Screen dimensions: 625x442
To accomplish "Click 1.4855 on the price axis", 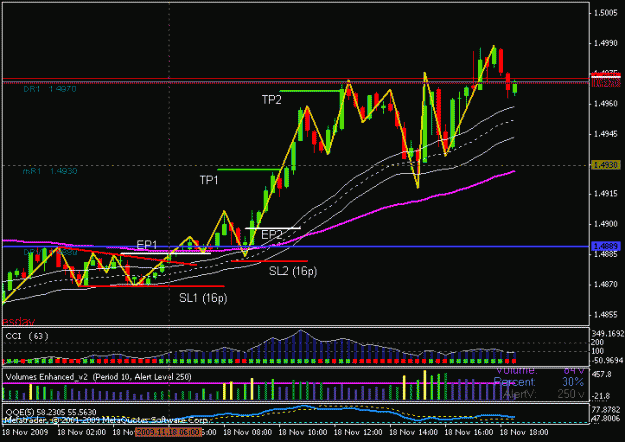I will coord(605,315).
